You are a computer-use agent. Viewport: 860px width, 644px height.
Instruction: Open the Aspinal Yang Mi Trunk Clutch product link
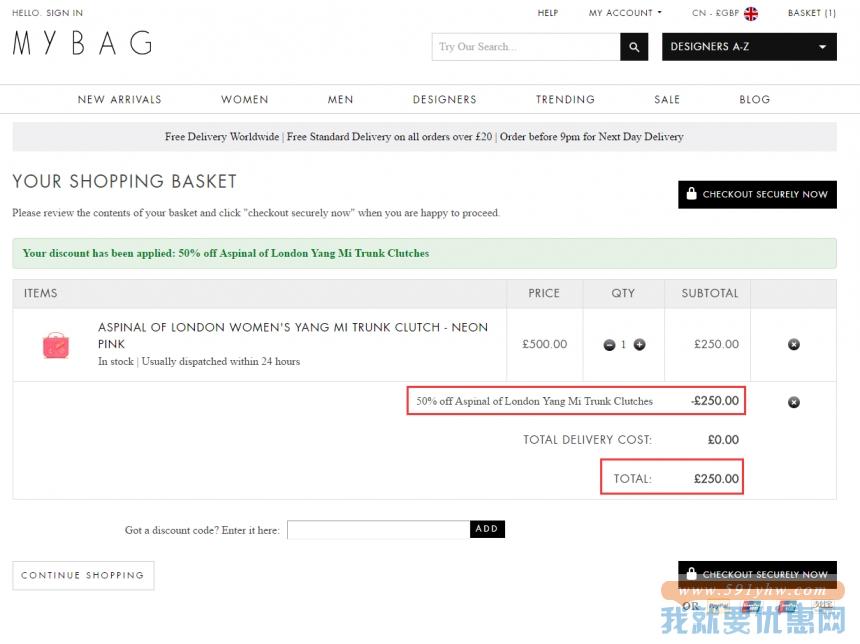(293, 335)
